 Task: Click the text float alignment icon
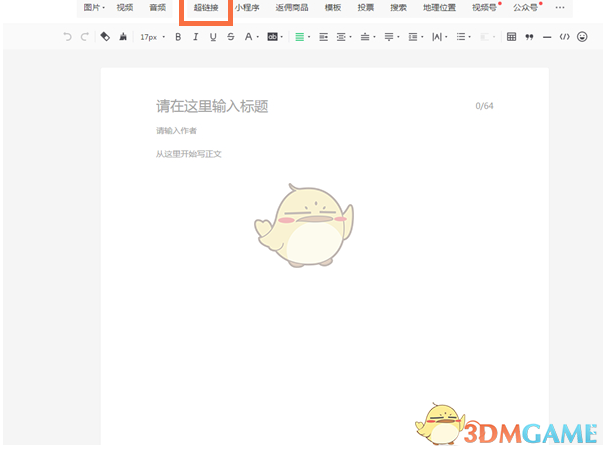tap(341, 37)
